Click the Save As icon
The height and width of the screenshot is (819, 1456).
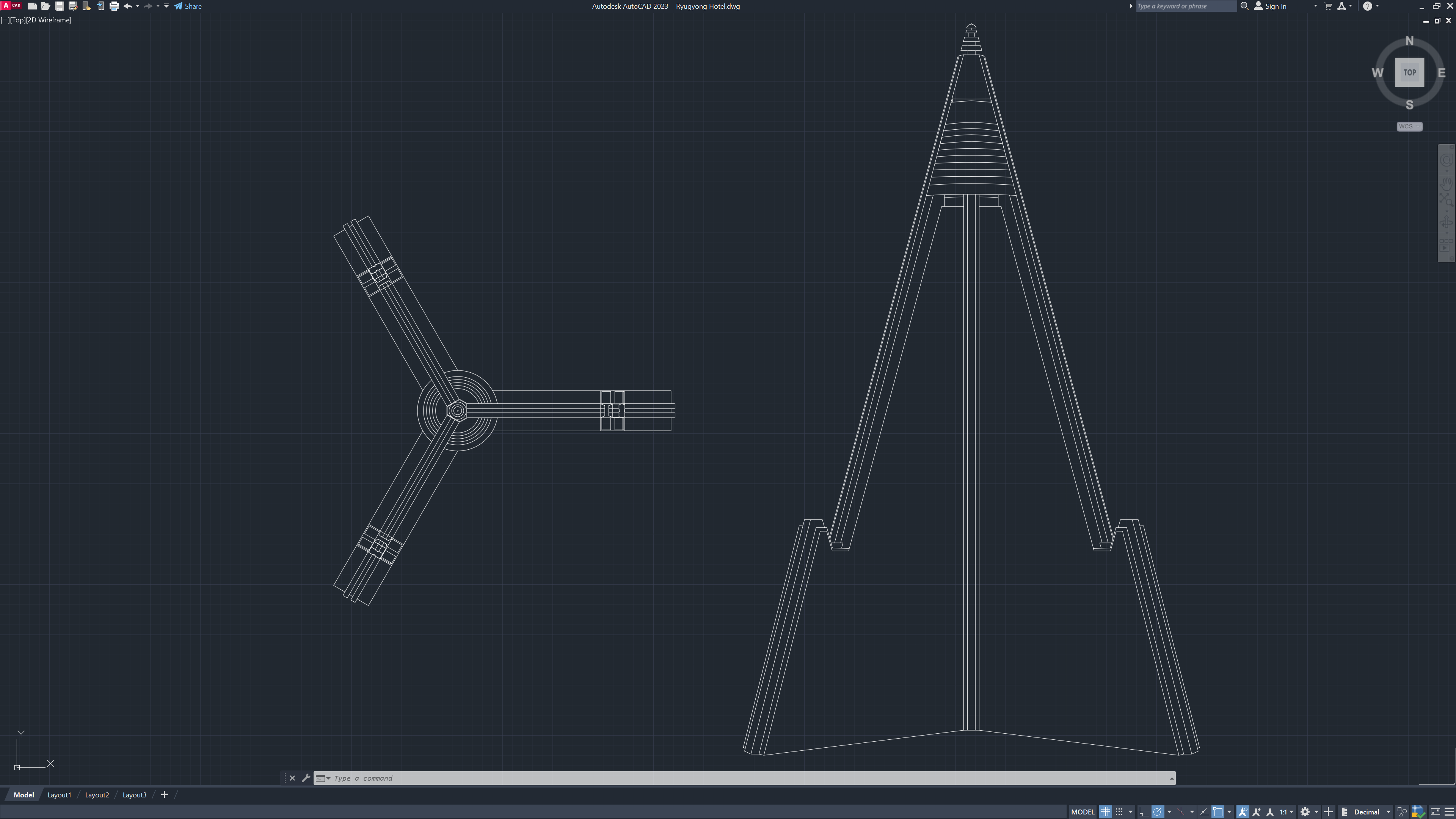[72, 6]
